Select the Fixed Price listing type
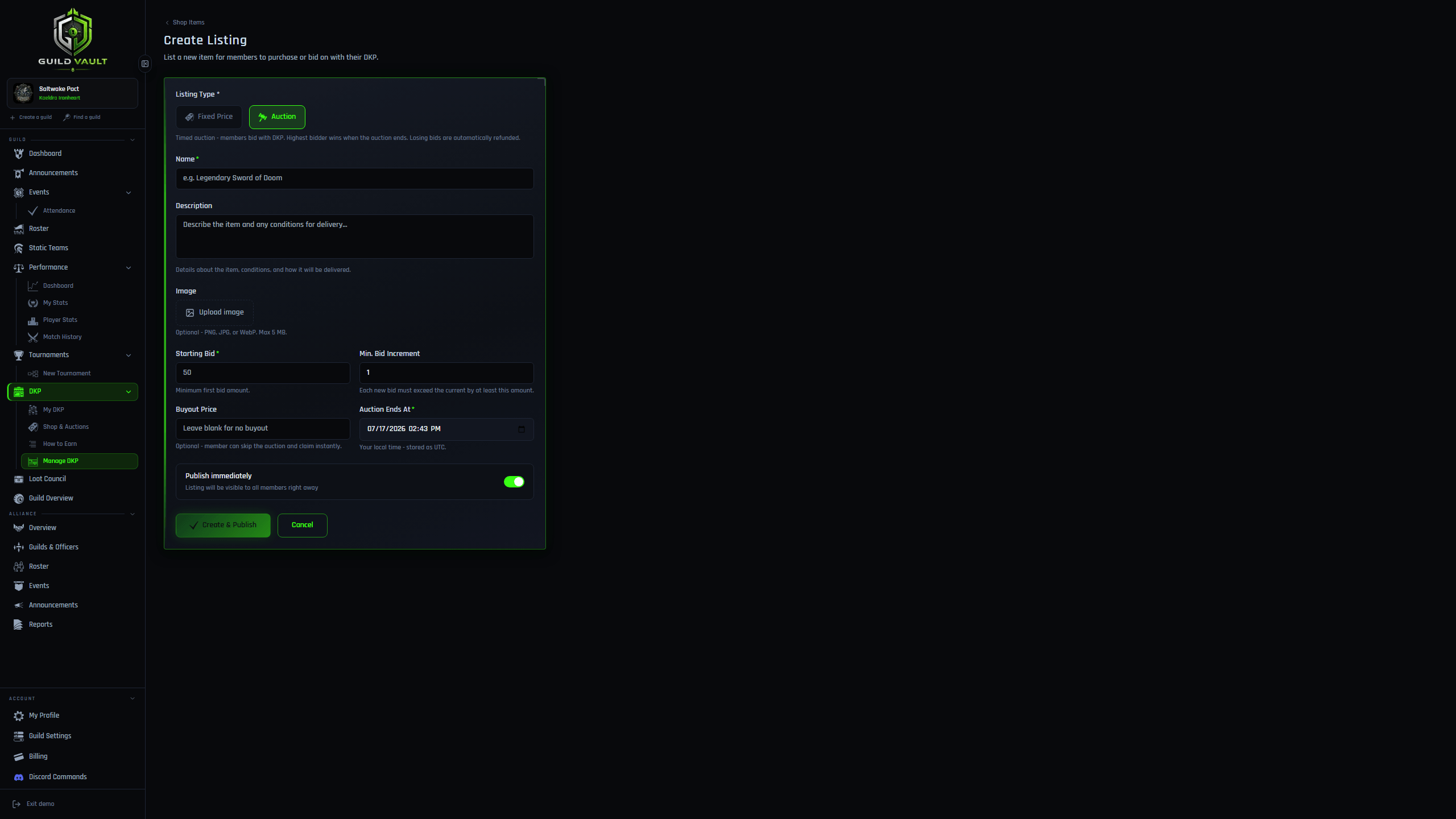 coord(209,117)
